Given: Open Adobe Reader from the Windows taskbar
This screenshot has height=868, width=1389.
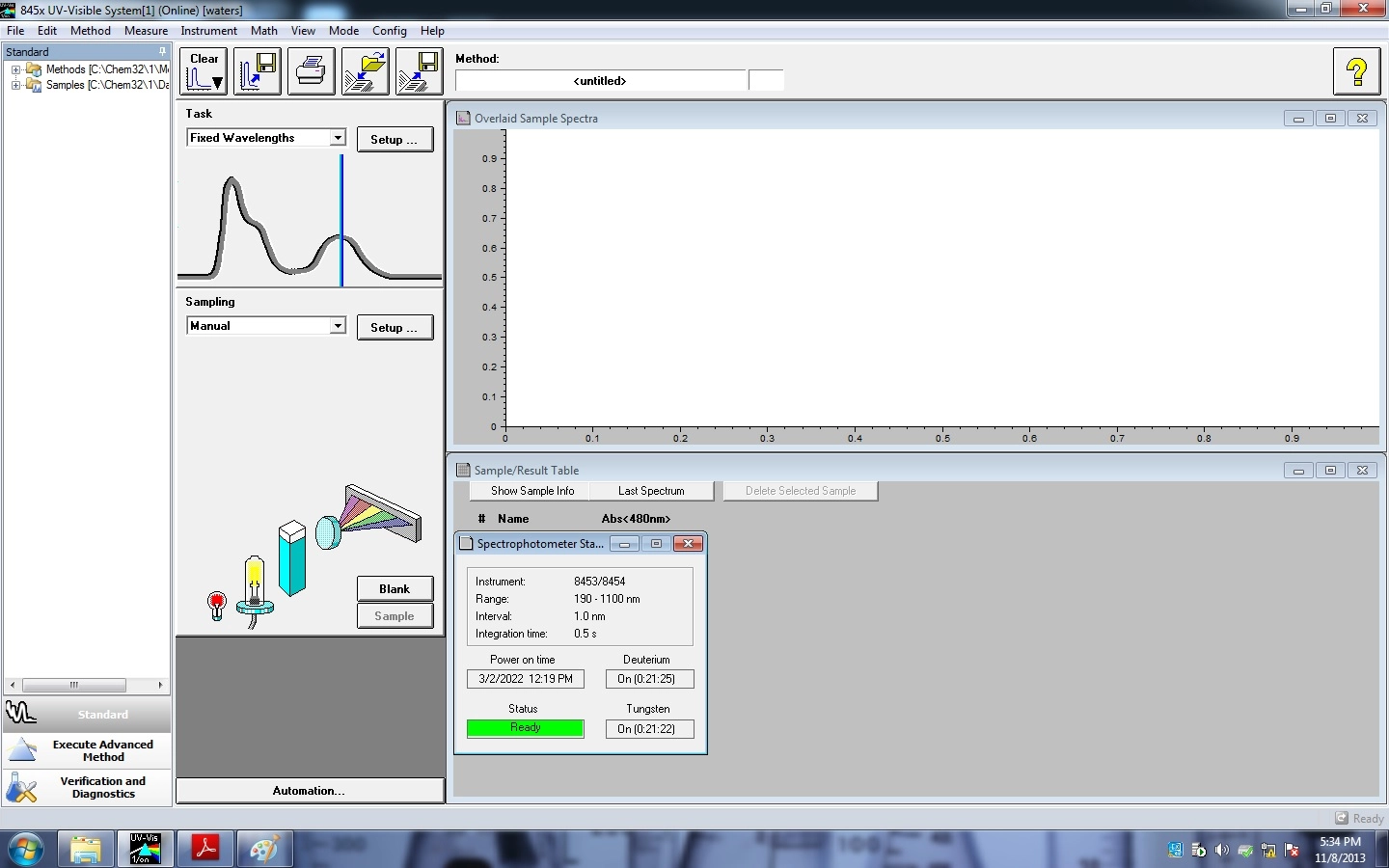Looking at the screenshot, I should pos(204,849).
